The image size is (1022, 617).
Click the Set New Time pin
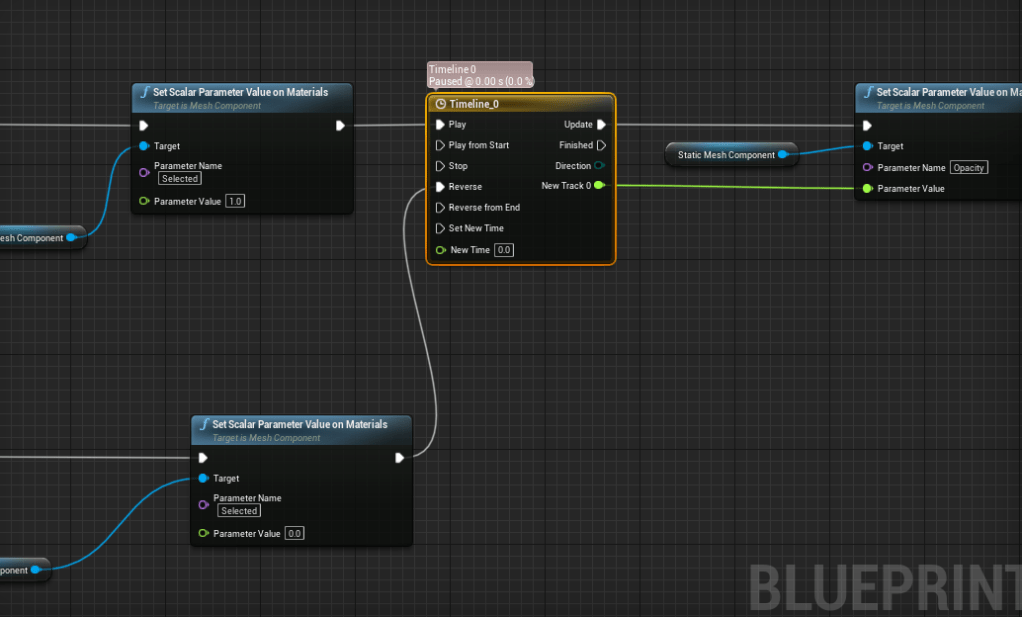440,229
